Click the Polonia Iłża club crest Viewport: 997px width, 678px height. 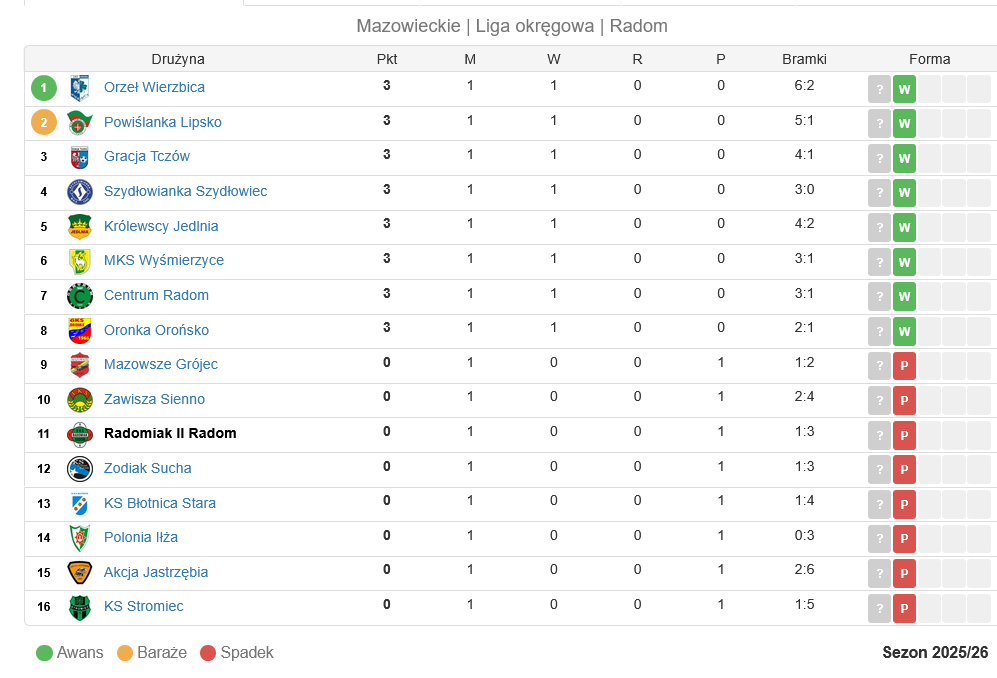tap(80, 538)
